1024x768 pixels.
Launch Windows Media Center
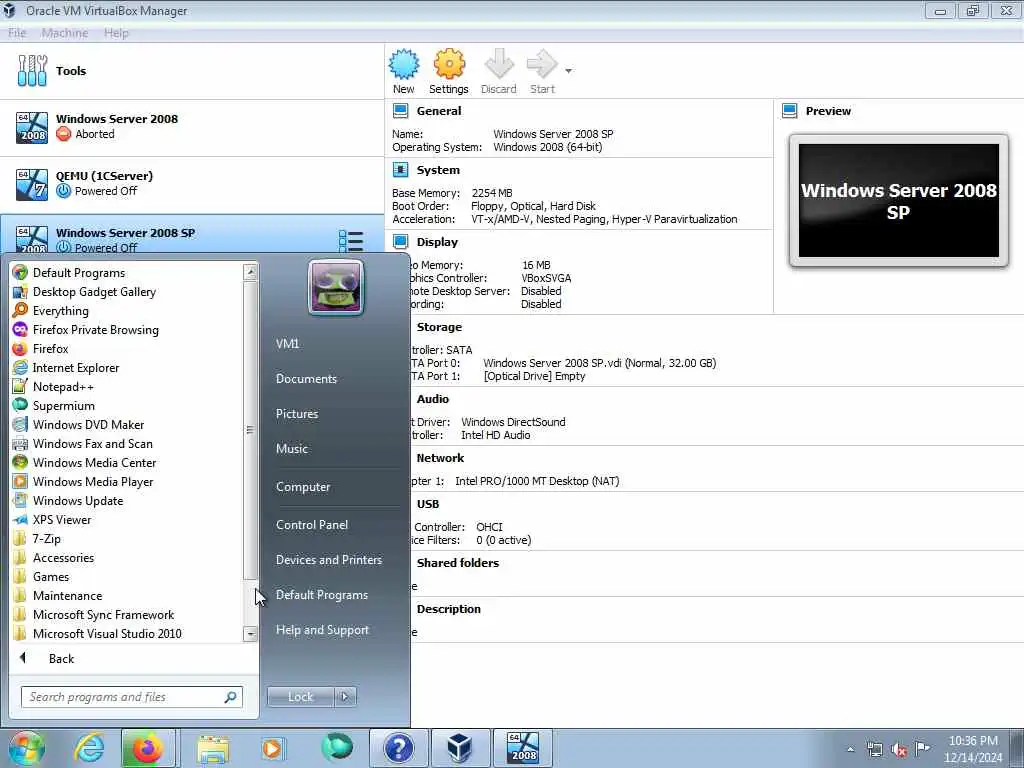(127, 462)
